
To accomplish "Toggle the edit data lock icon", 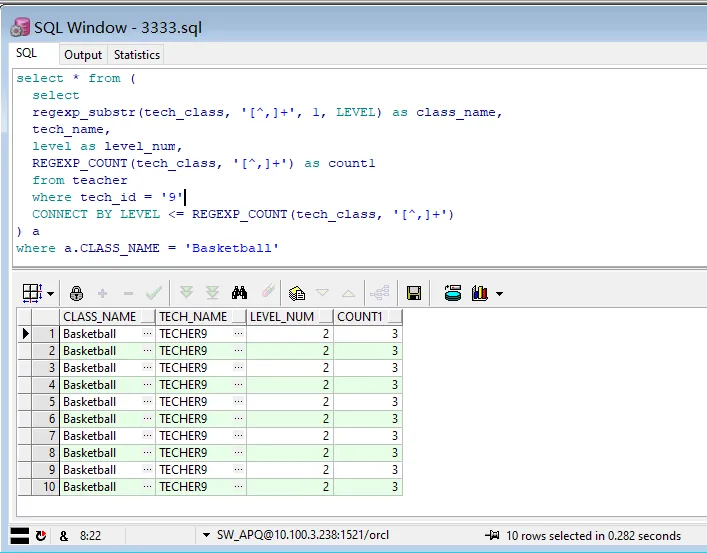I will click(x=76, y=293).
